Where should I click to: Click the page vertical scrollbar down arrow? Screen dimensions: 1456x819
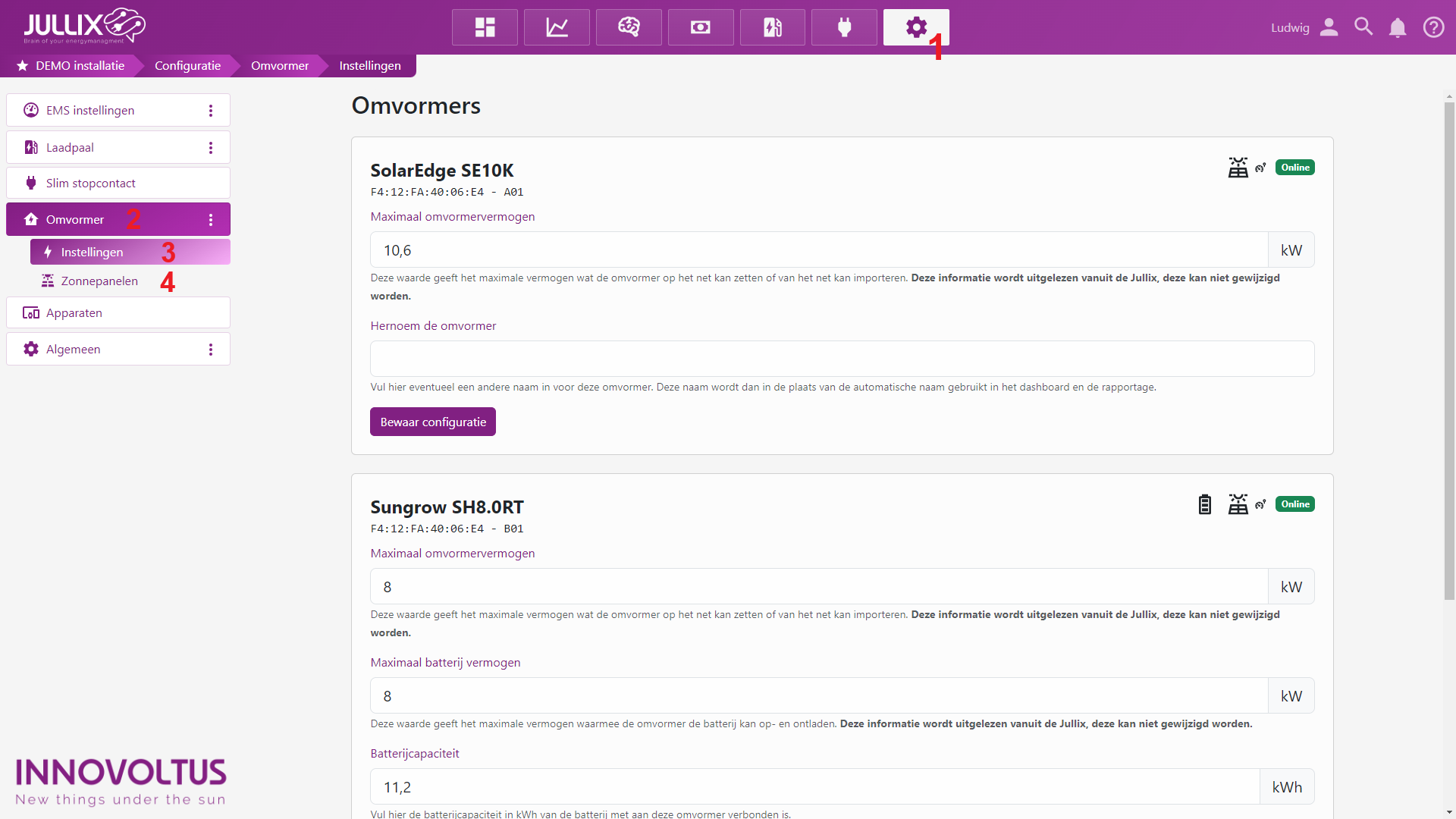coord(1449,812)
